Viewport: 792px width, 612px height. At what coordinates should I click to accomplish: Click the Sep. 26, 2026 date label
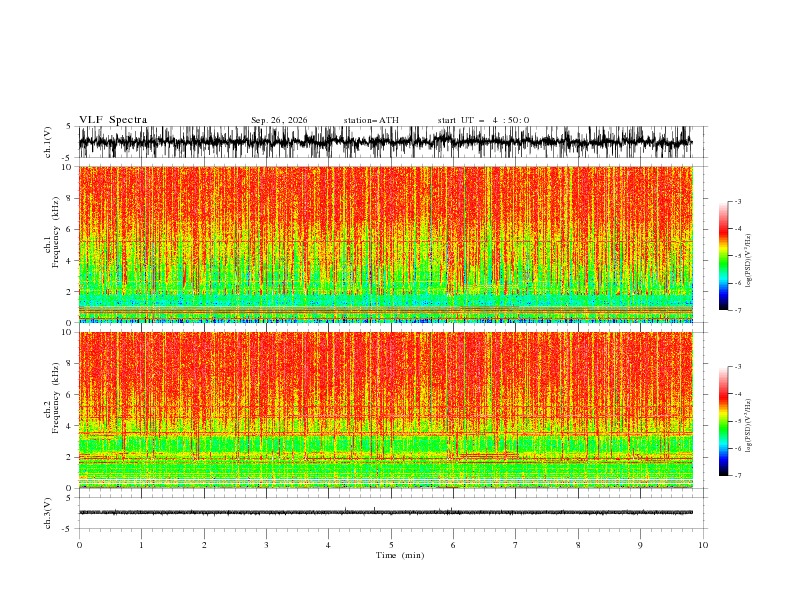(279, 120)
